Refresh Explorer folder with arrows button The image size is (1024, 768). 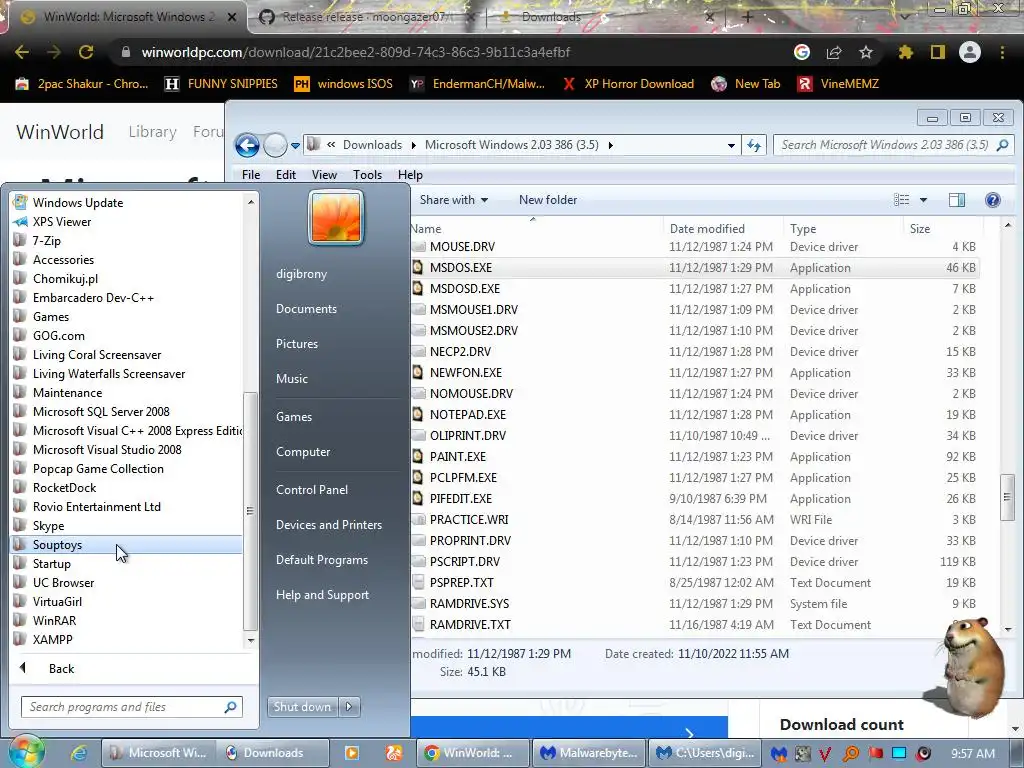click(754, 145)
